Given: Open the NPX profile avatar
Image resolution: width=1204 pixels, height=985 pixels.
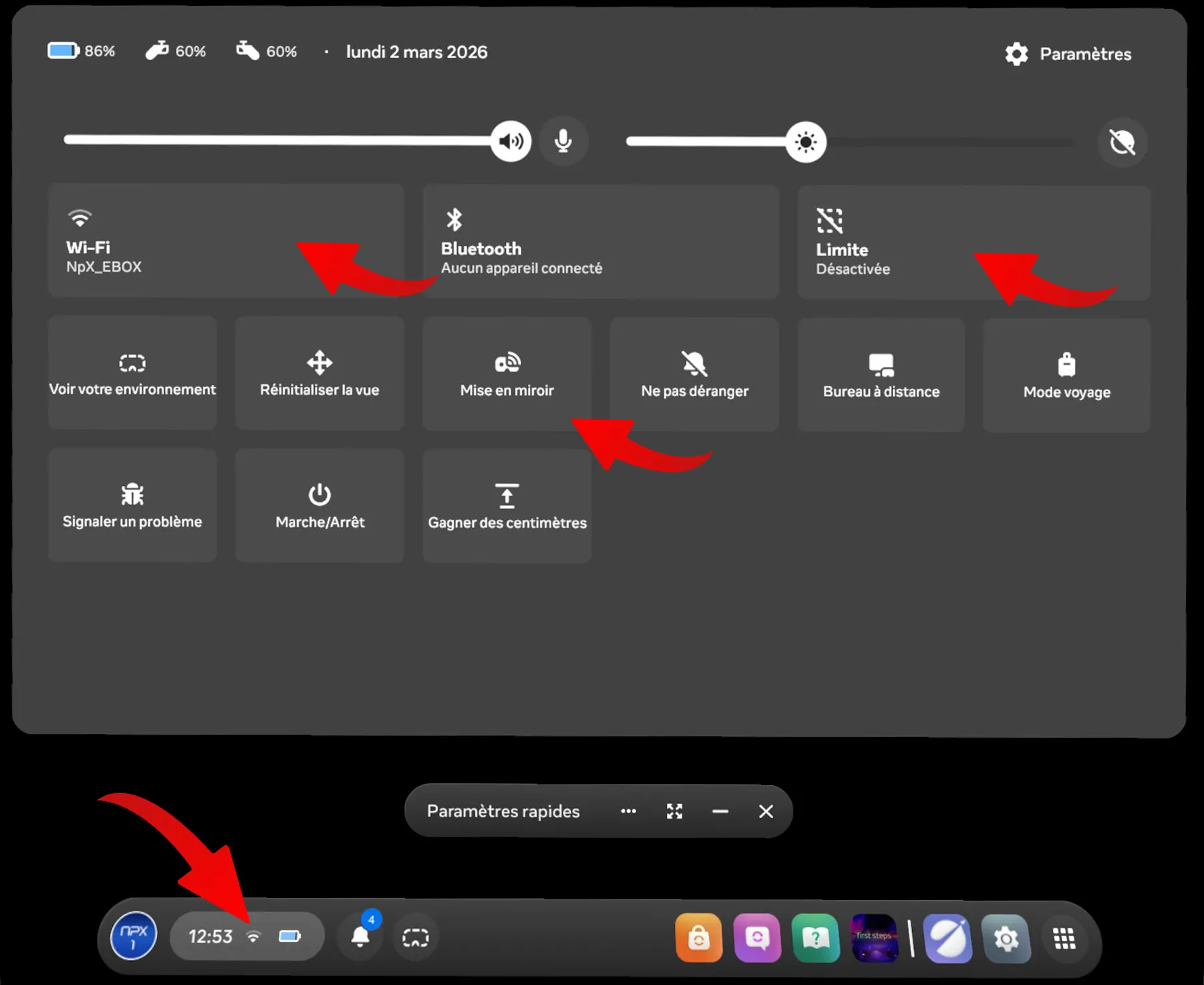Looking at the screenshot, I should click(134, 936).
